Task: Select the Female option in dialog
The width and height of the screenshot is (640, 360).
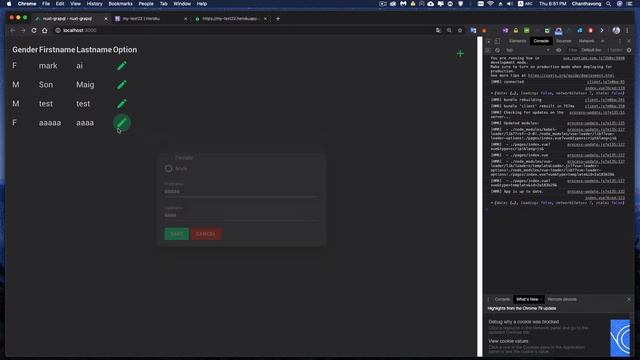Action: pyautogui.click(x=184, y=158)
